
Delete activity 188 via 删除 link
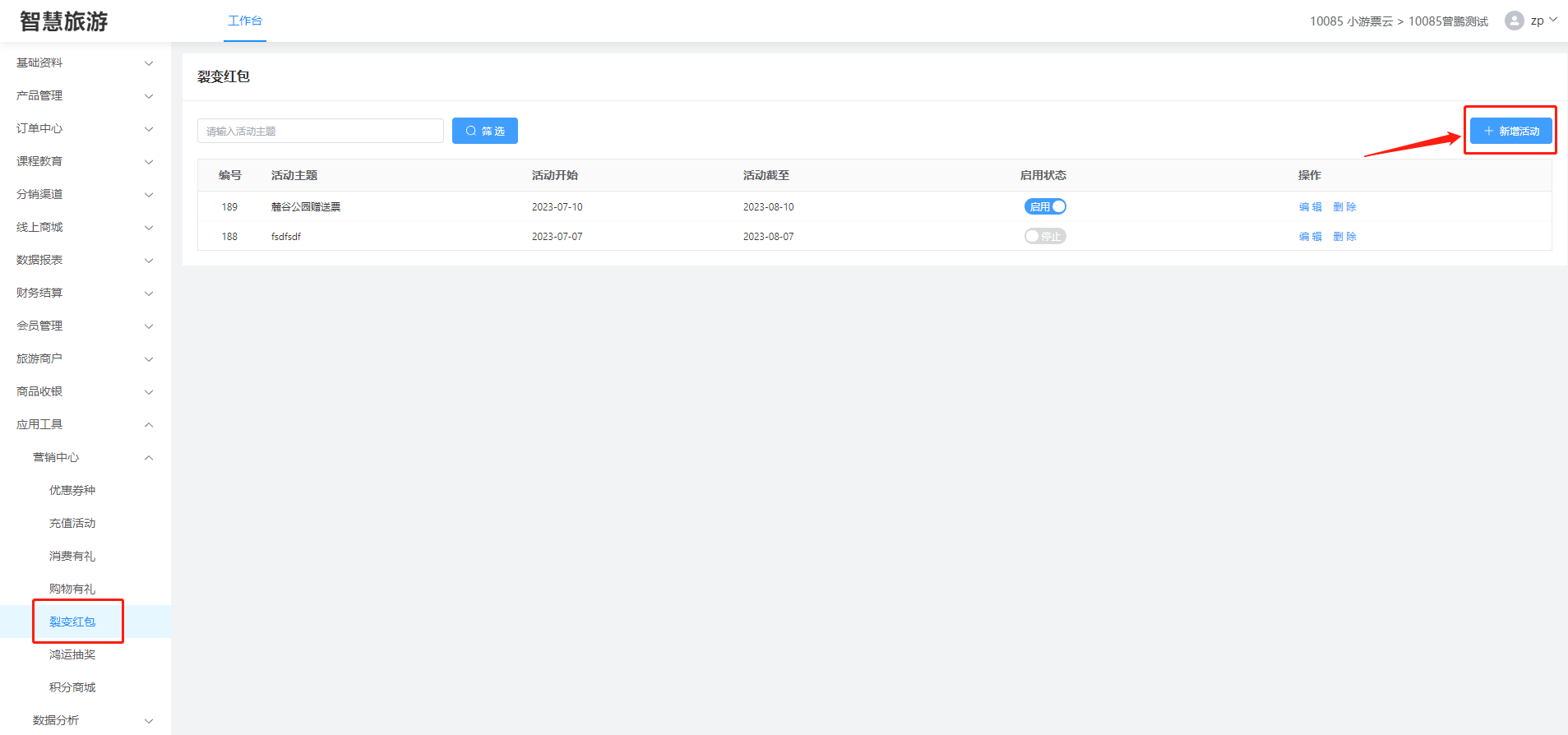click(x=1344, y=236)
